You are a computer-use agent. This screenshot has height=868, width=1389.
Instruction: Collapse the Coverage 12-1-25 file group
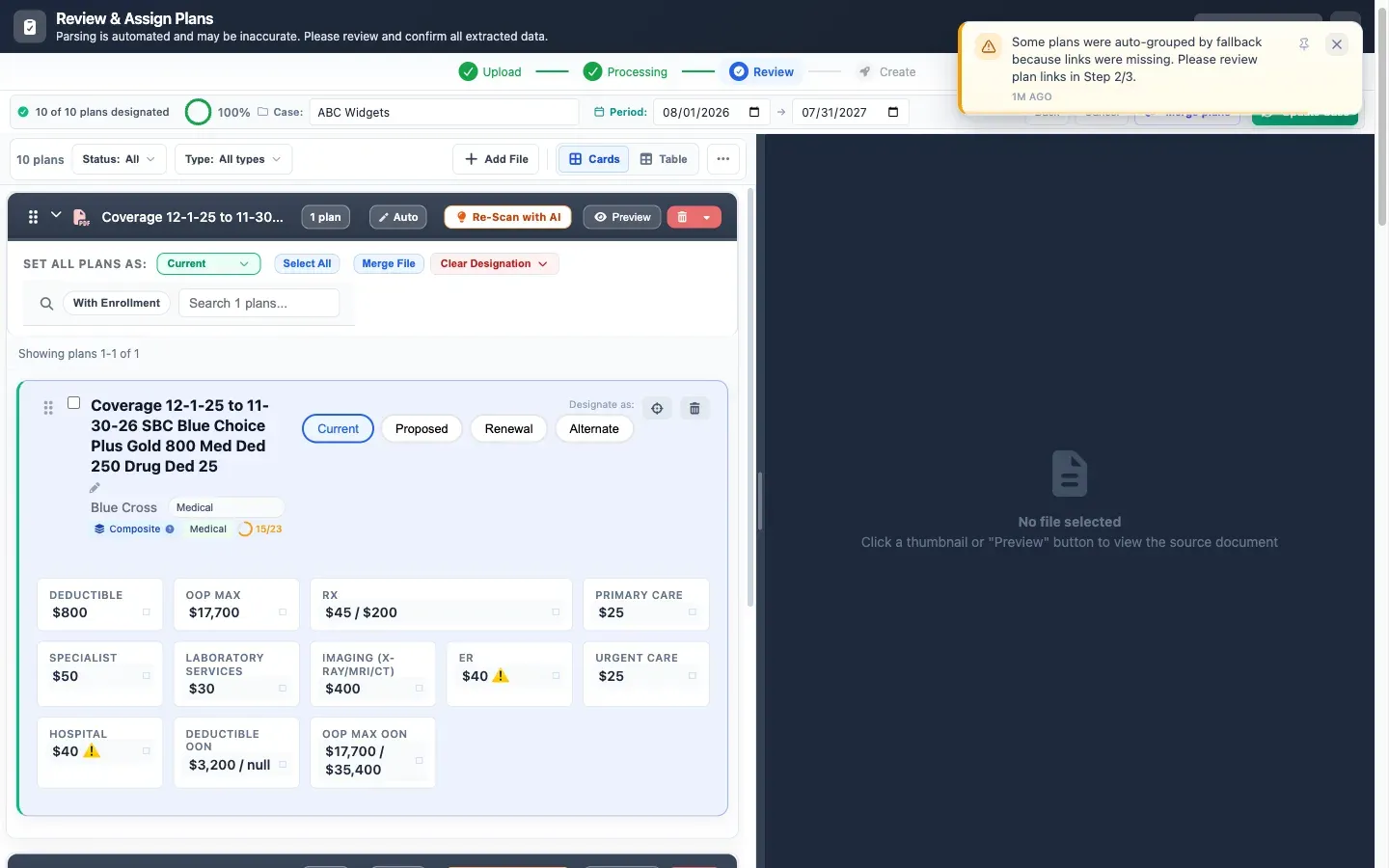(x=56, y=215)
